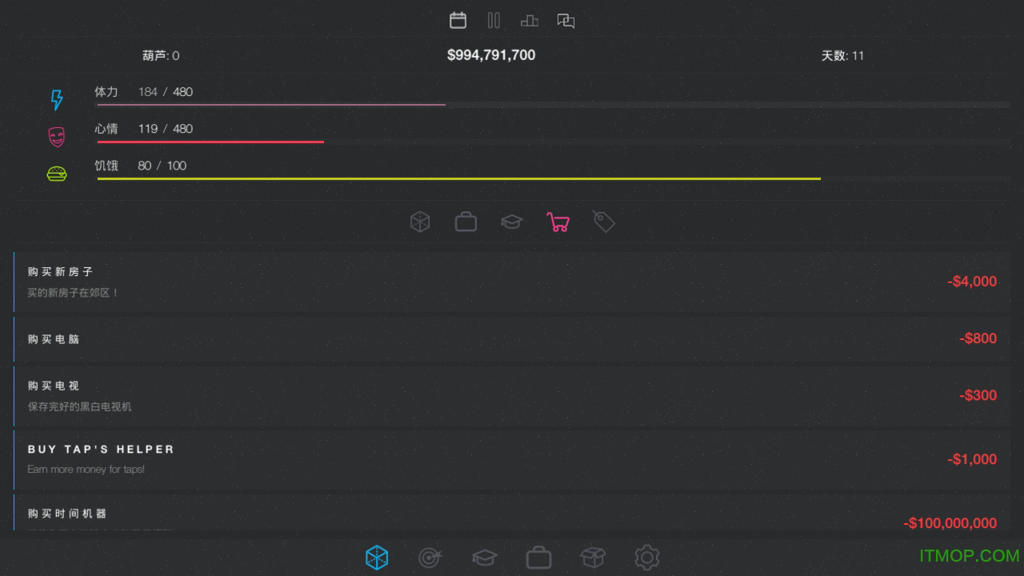Pause the game with pause icon
Image resolution: width=1024 pixels, height=576 pixels.
[x=494, y=20]
